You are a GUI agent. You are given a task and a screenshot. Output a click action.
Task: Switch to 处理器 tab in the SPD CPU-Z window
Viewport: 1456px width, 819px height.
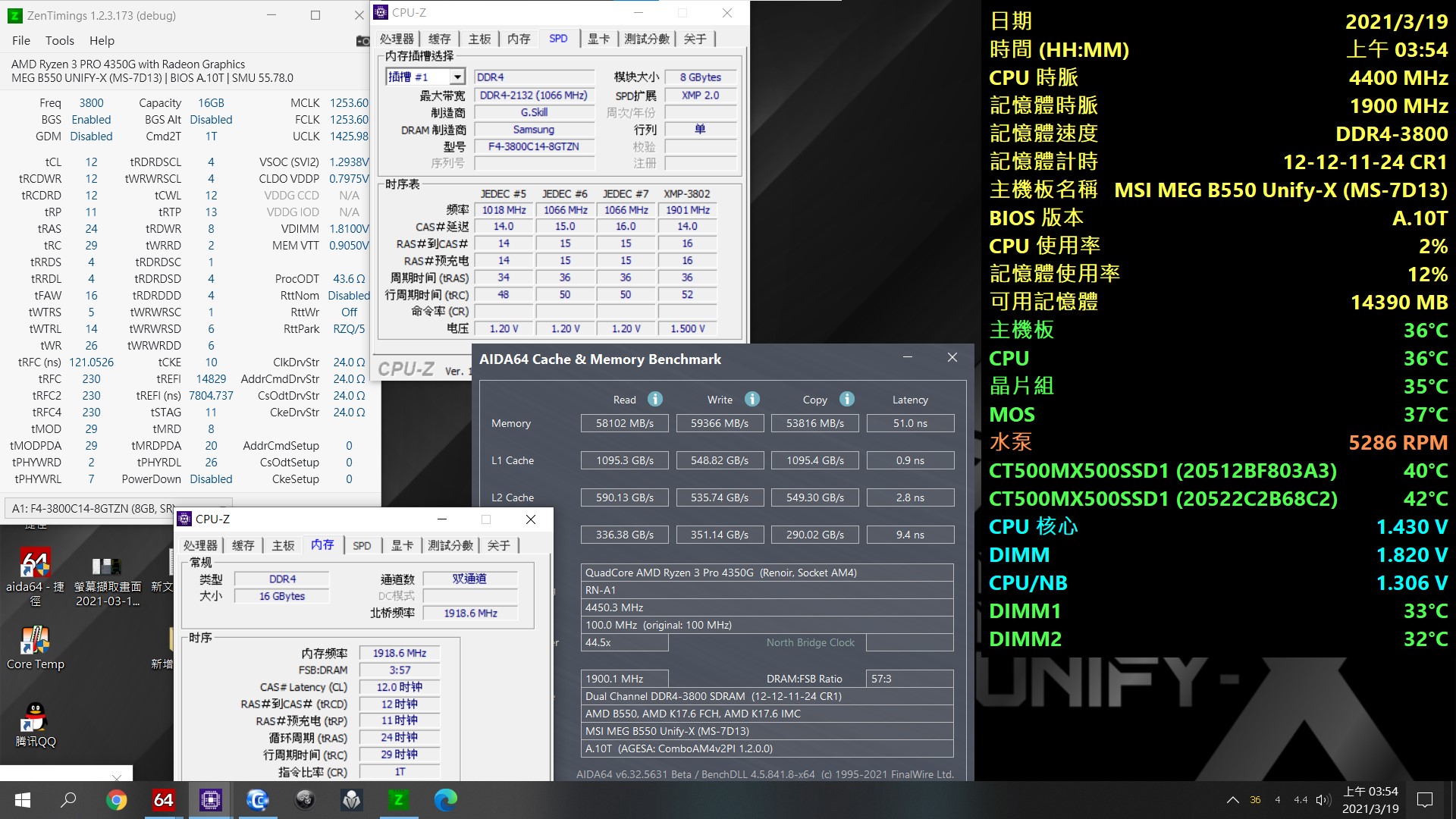coord(397,39)
